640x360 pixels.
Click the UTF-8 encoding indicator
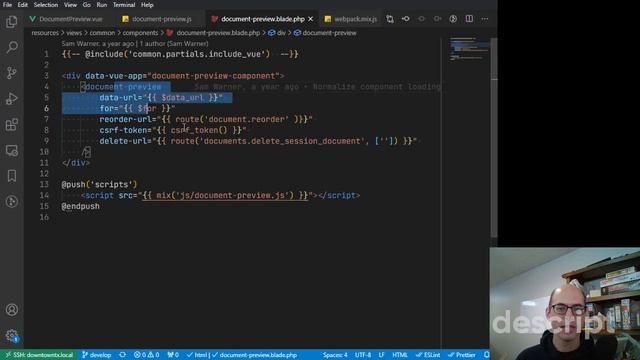tap(363, 355)
